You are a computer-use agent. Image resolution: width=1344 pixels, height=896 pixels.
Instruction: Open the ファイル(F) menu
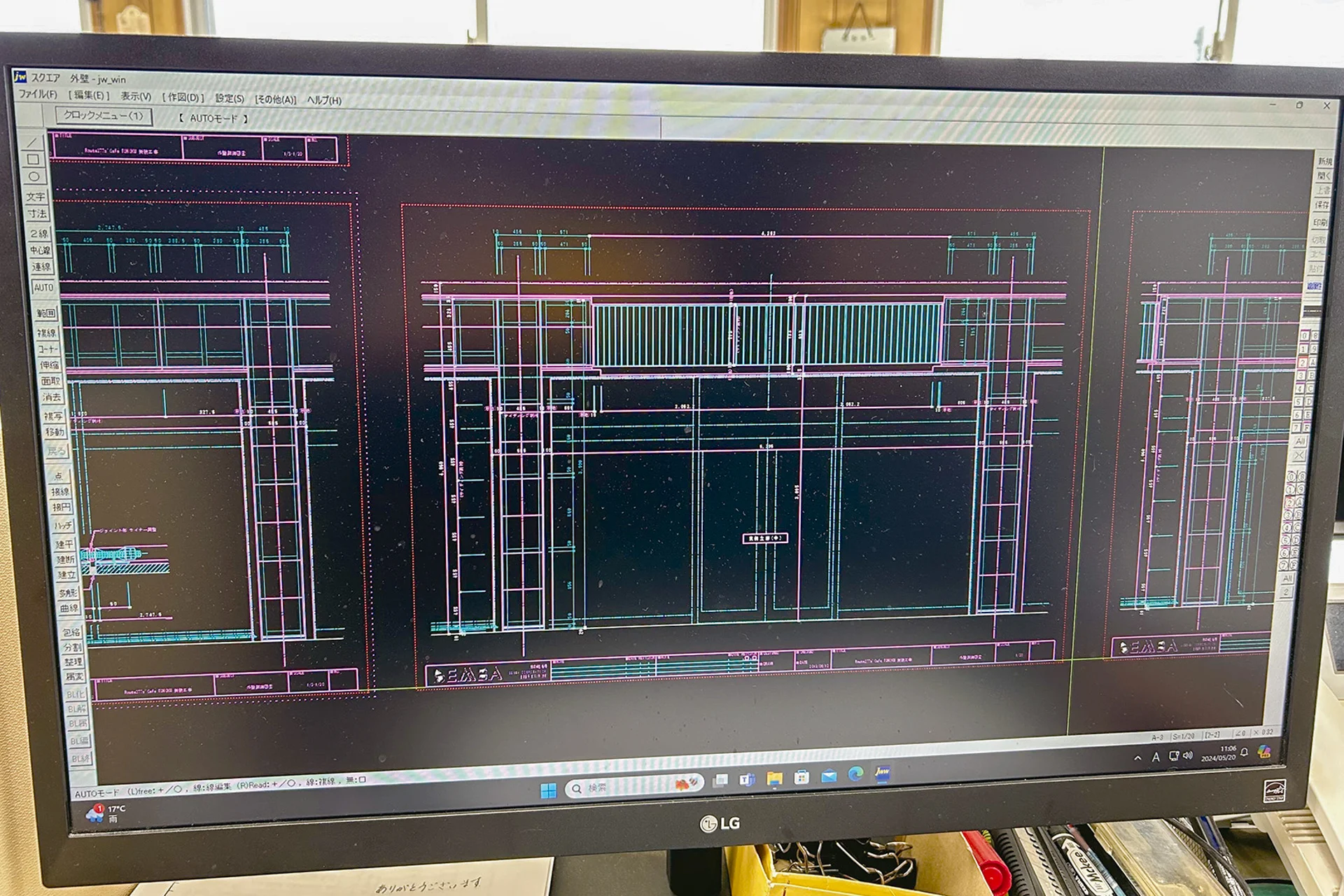click(38, 94)
